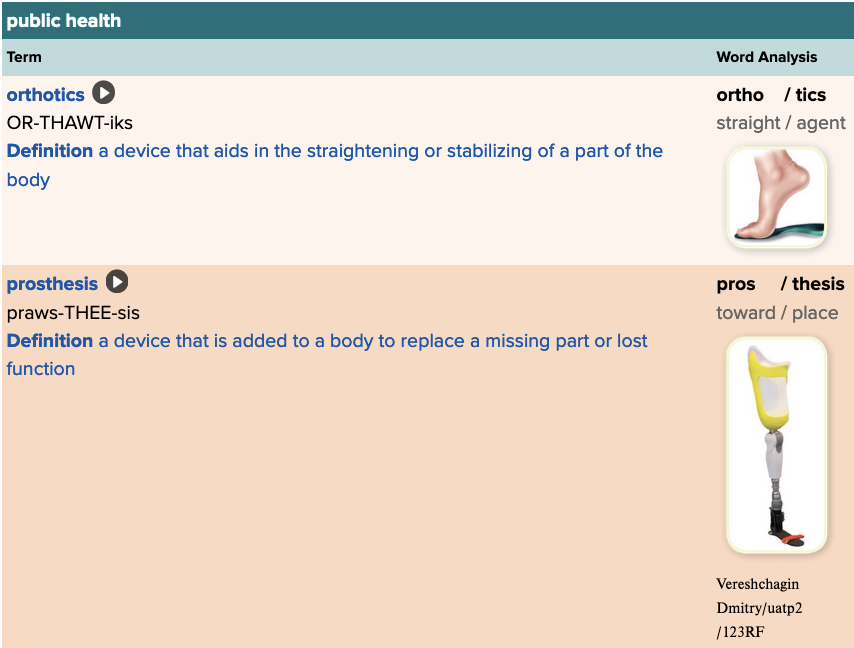This screenshot has width=854, height=648.
Task: Click the 'ortho' word part
Action: (x=740, y=95)
